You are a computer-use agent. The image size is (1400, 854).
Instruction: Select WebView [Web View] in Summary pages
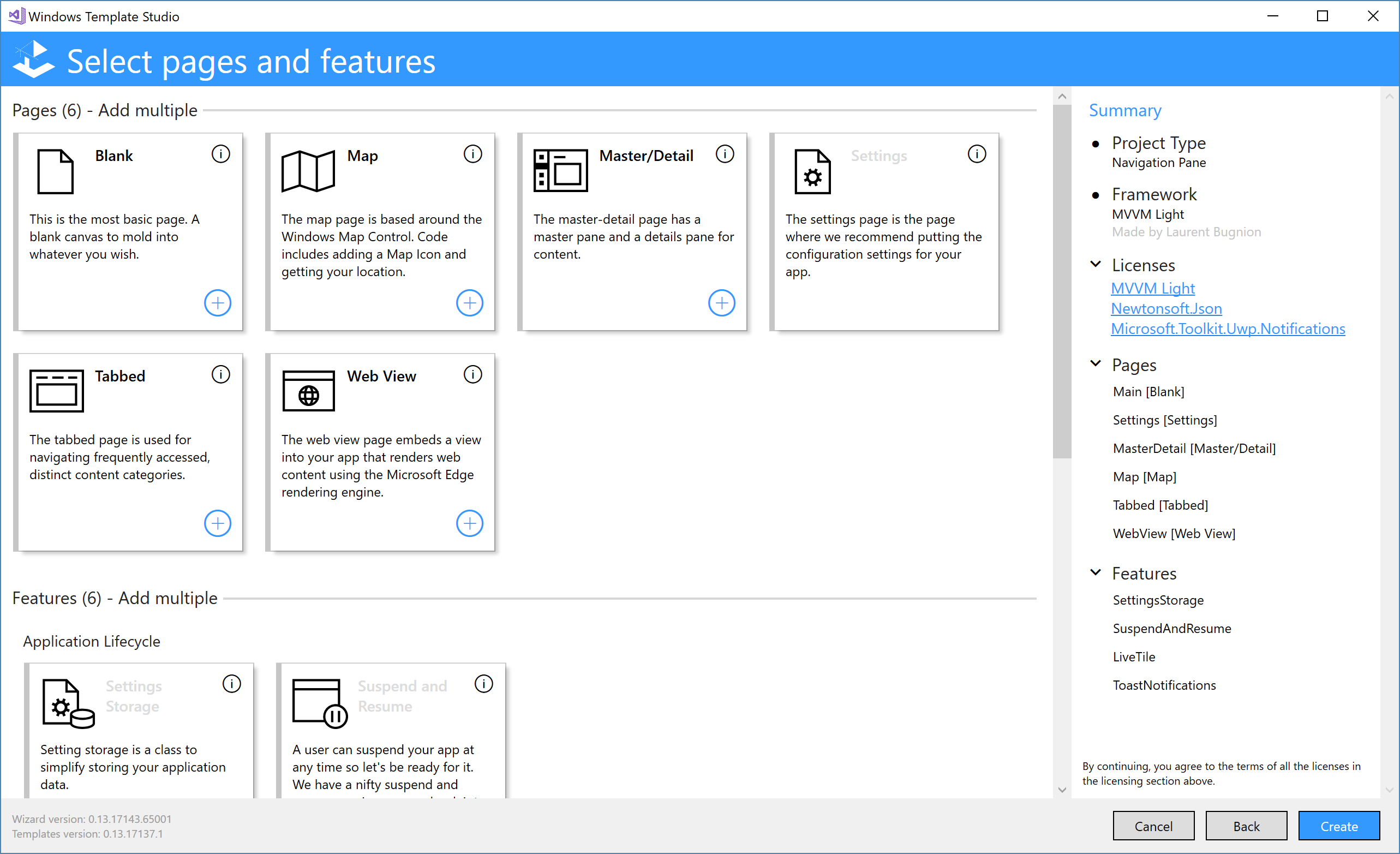pos(1174,534)
